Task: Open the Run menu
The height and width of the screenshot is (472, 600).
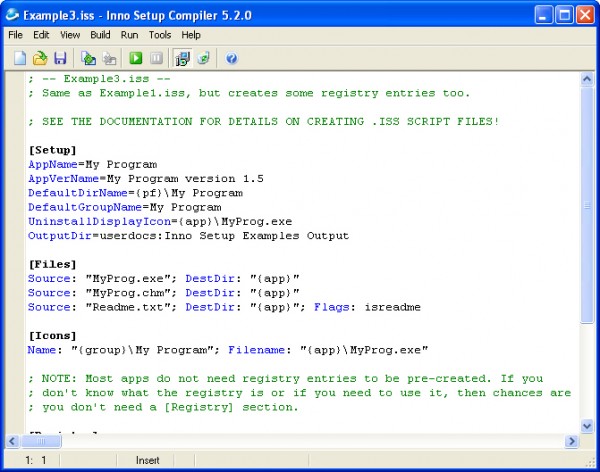Action: tap(129, 35)
